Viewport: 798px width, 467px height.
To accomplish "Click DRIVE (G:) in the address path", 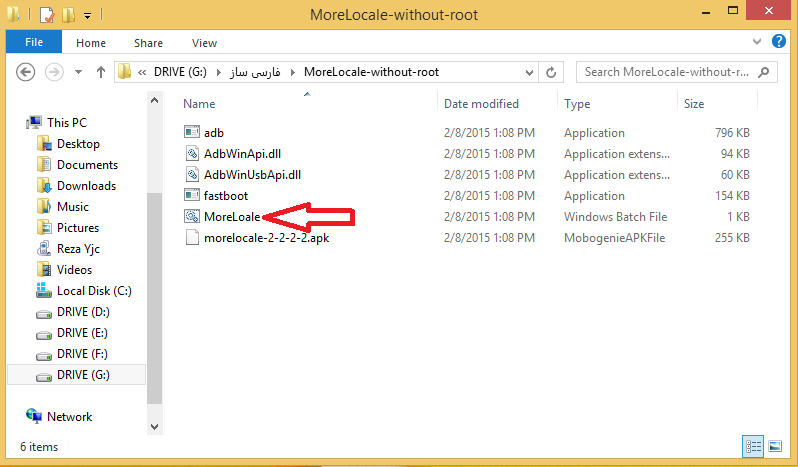I will point(180,72).
